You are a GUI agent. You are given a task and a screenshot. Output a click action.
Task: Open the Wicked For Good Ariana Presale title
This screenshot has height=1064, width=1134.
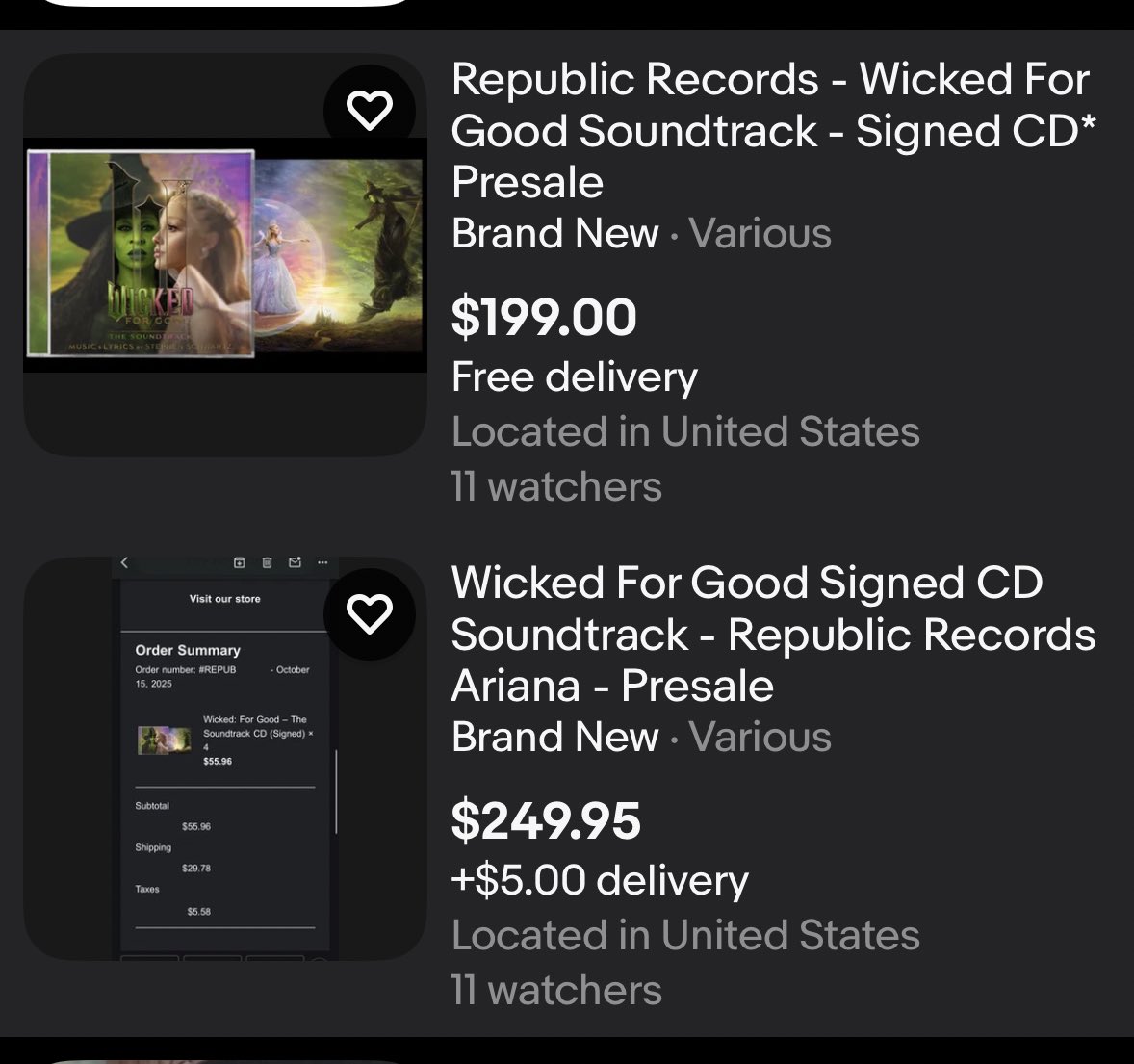coord(773,634)
